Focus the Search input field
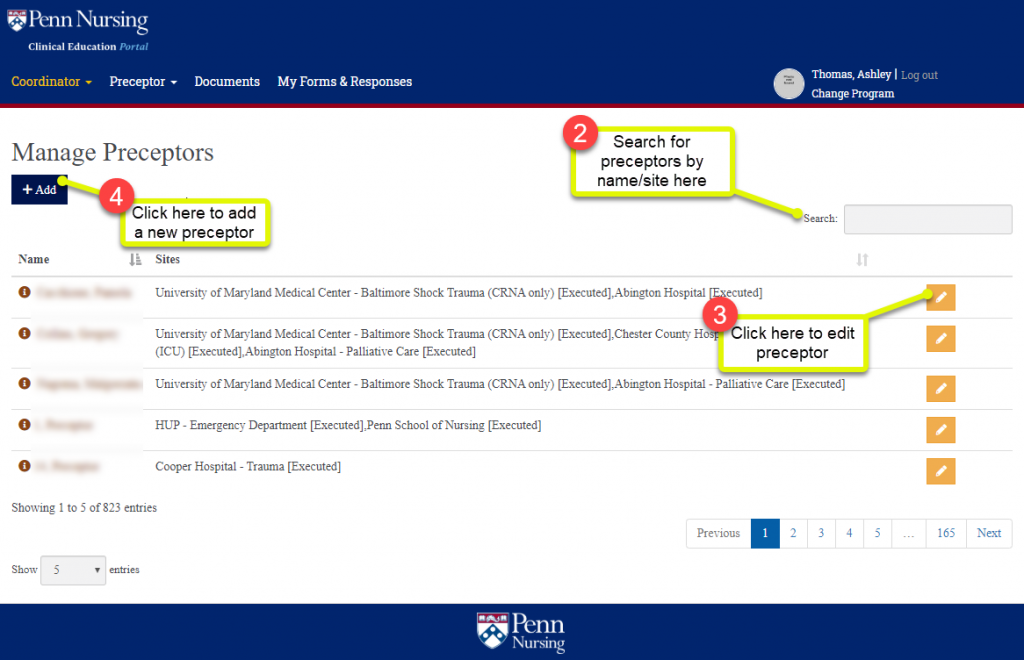This screenshot has width=1024, height=660. [928, 219]
